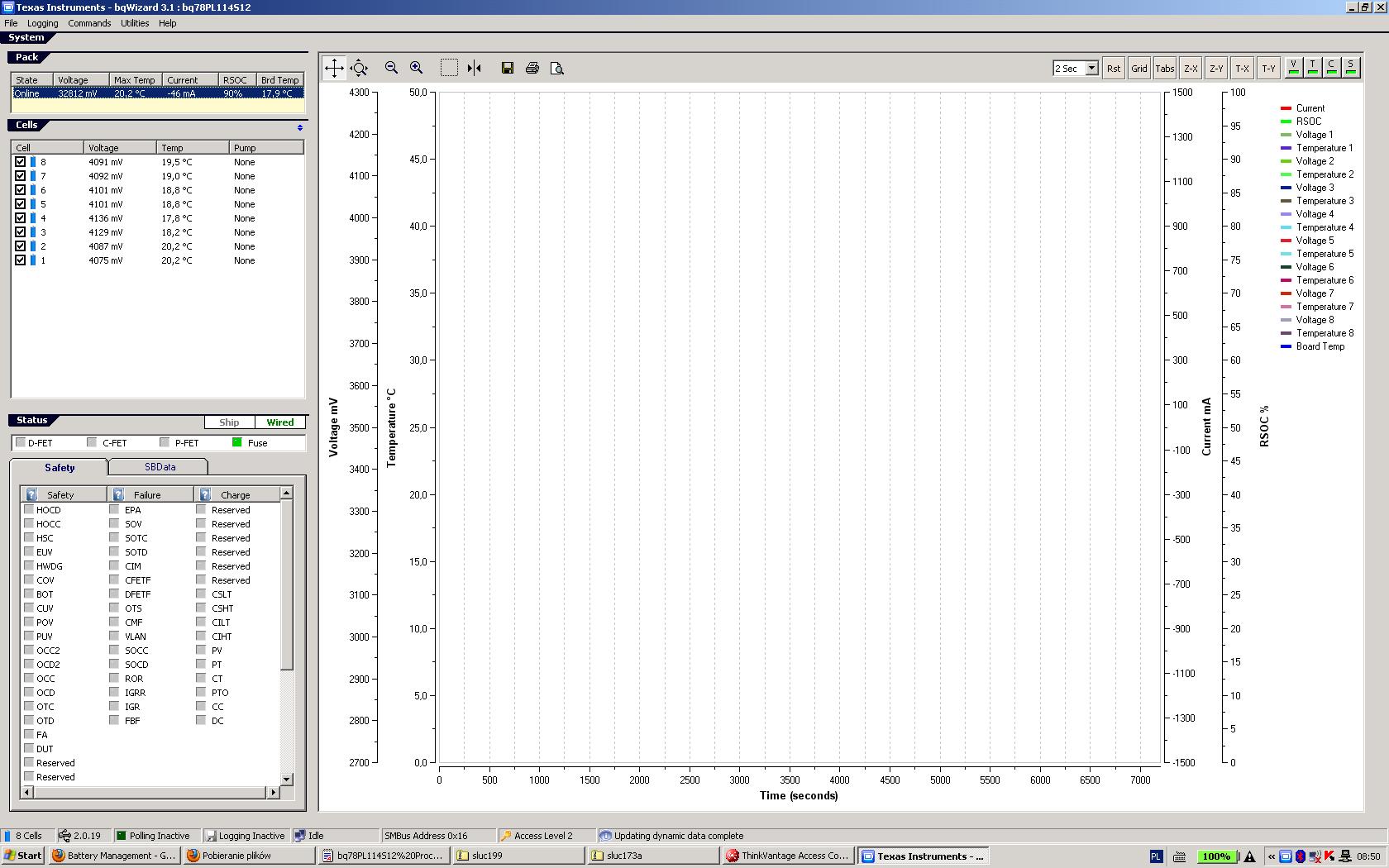Click the Z-X zoom button
Screen dimensions: 1389x868
1191,68
